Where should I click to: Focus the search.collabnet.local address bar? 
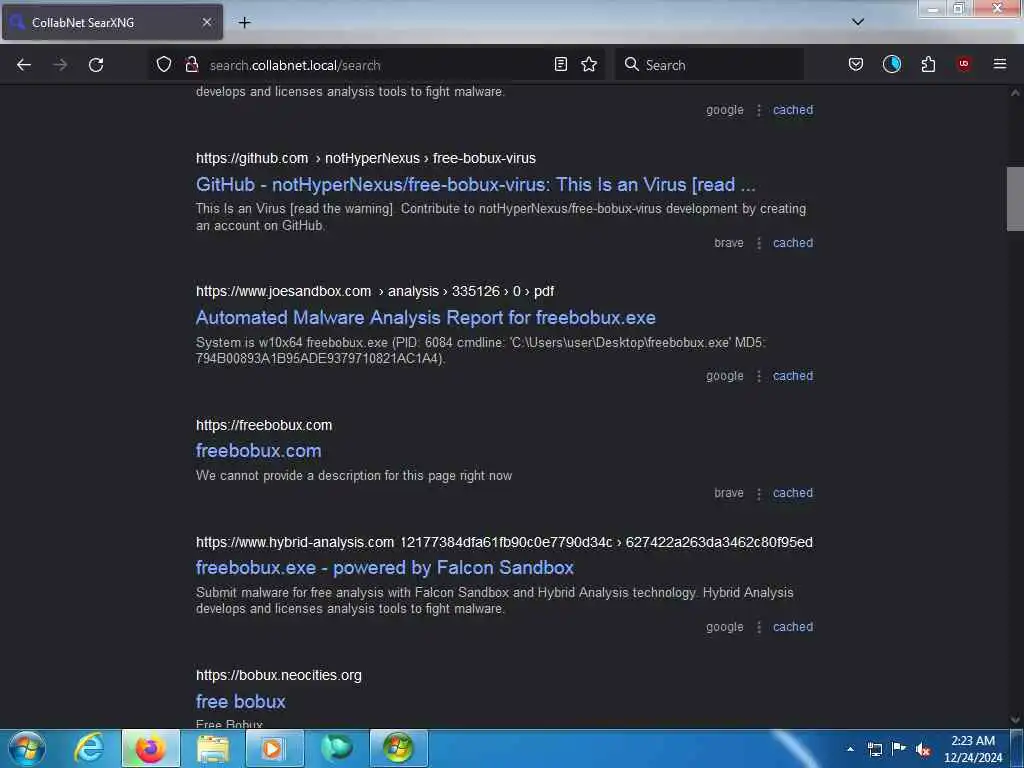coord(377,65)
